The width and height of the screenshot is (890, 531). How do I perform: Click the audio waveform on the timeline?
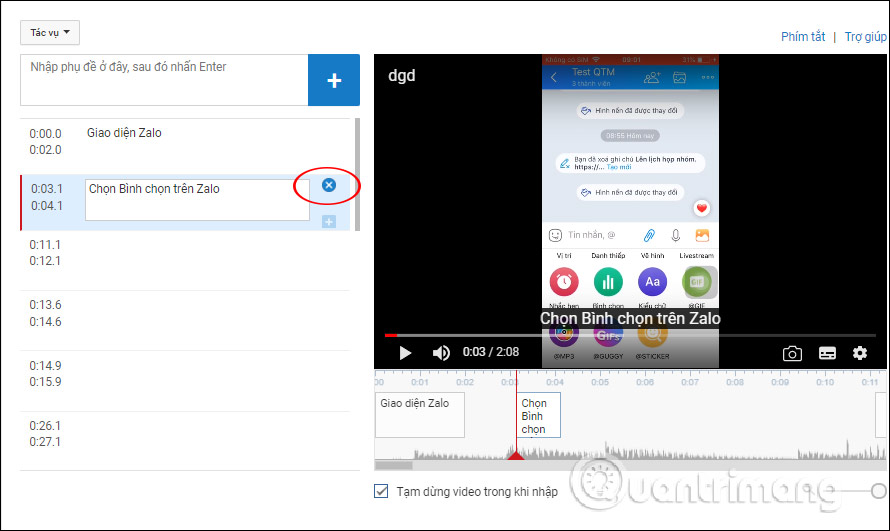630,451
